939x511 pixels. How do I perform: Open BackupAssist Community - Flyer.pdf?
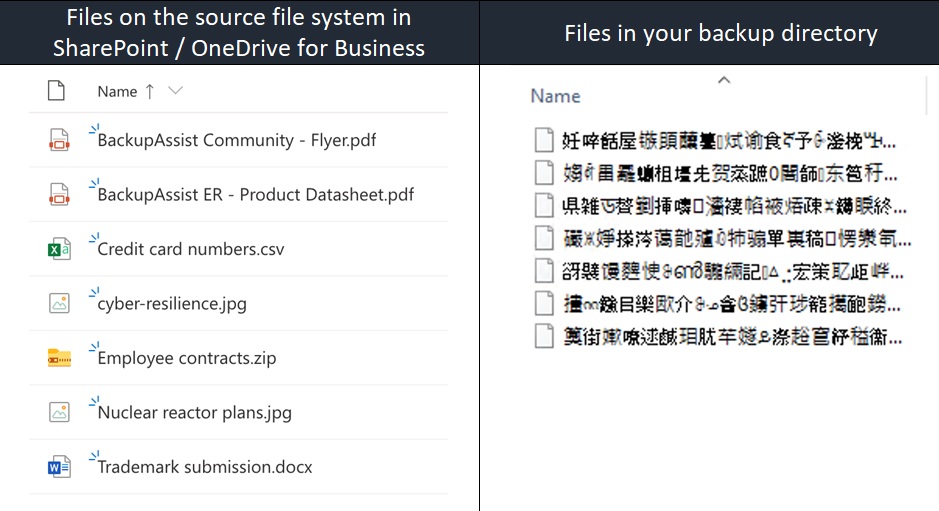tap(237, 140)
